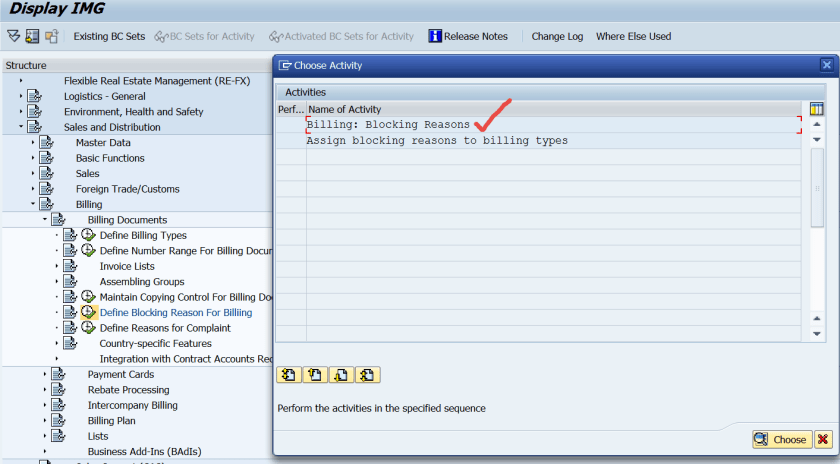
Task: Open documentation icon for Intercompany Billing
Action: [58, 405]
